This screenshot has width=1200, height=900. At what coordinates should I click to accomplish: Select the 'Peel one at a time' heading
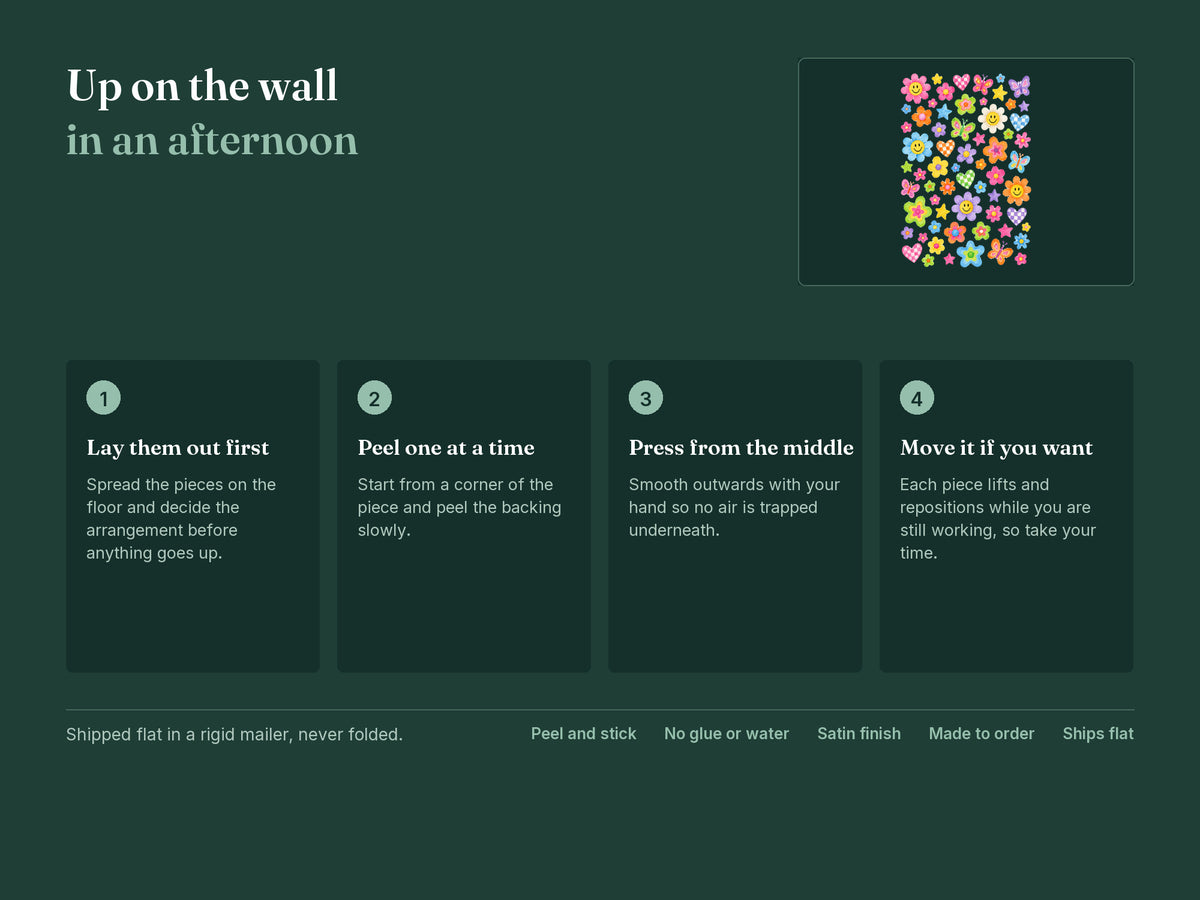(446, 448)
